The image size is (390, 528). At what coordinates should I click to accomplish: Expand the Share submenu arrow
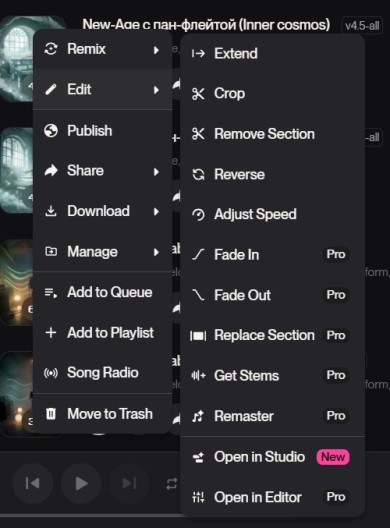tap(156, 172)
